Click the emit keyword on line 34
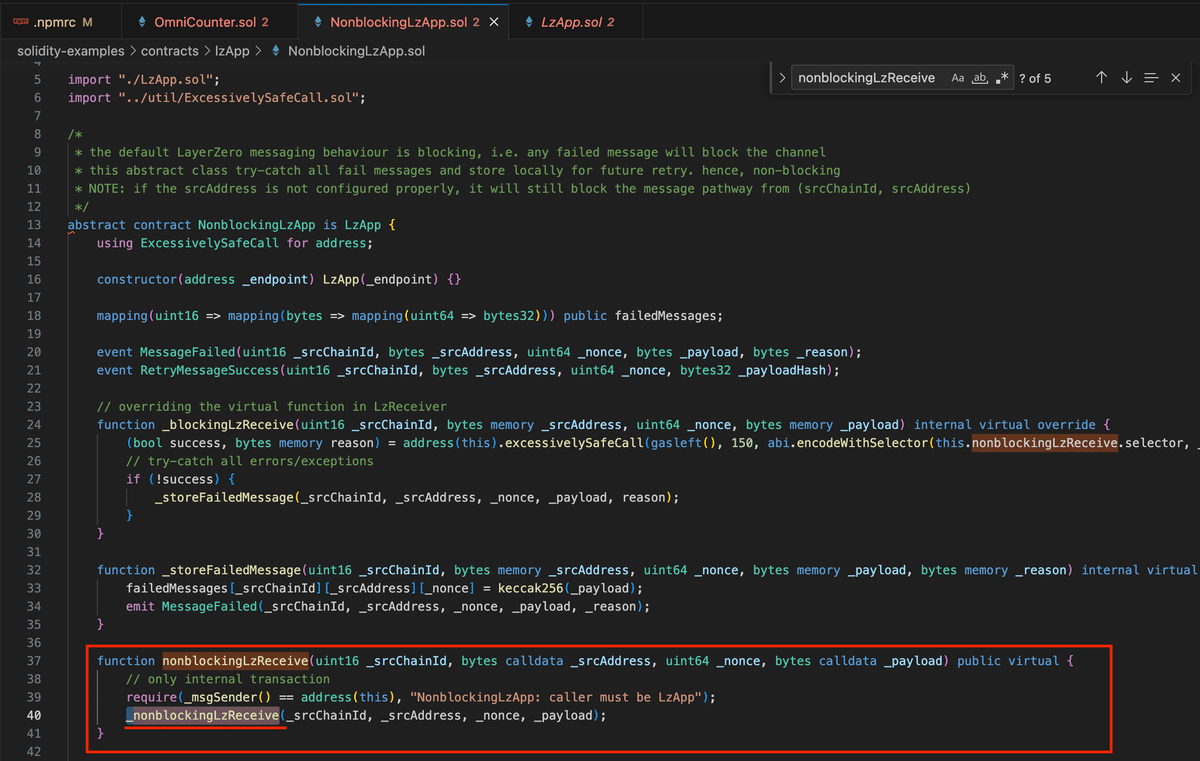The height and width of the screenshot is (761, 1200). 140,606
